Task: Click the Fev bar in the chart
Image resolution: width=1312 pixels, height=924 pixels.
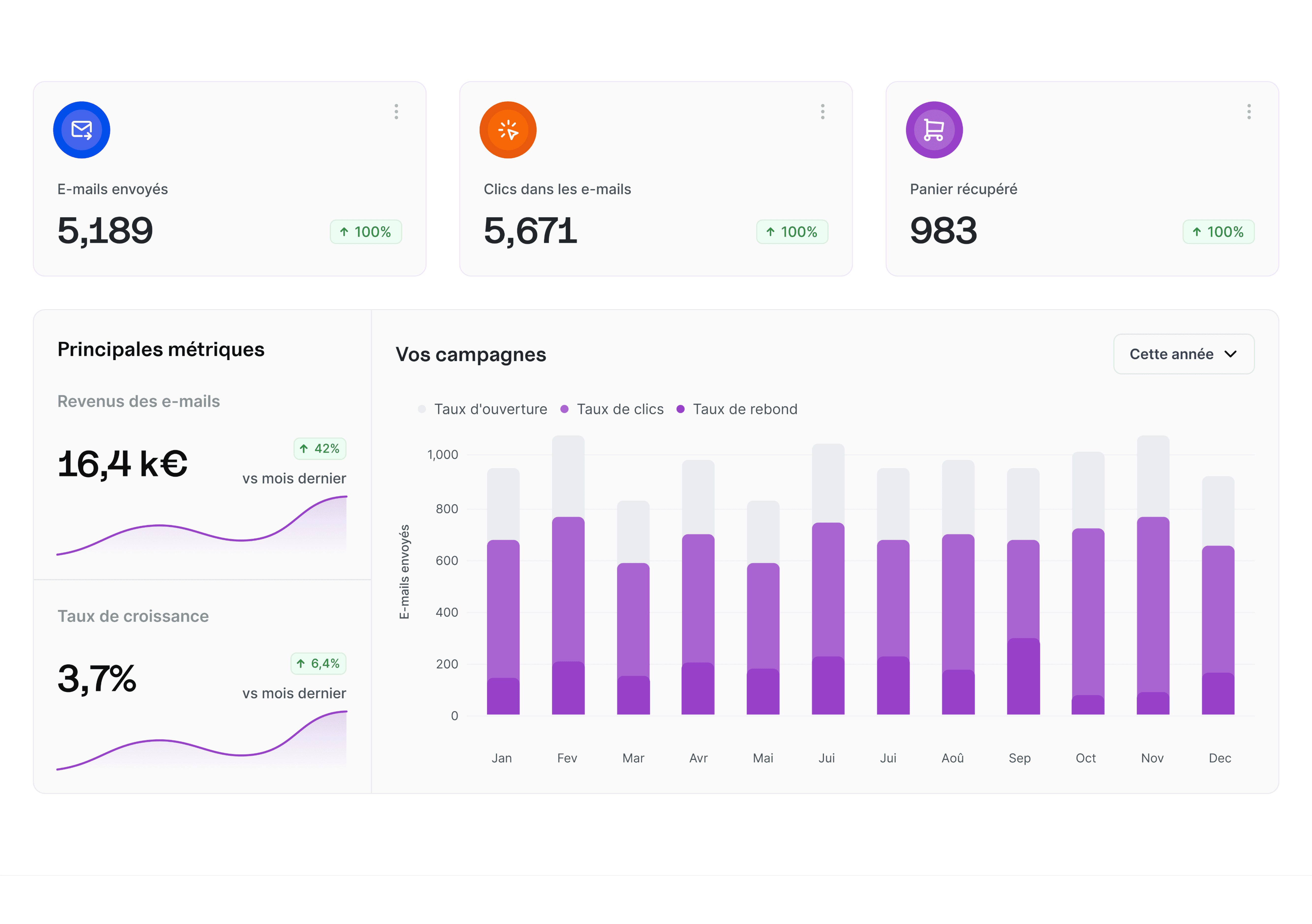Action: tap(568, 575)
